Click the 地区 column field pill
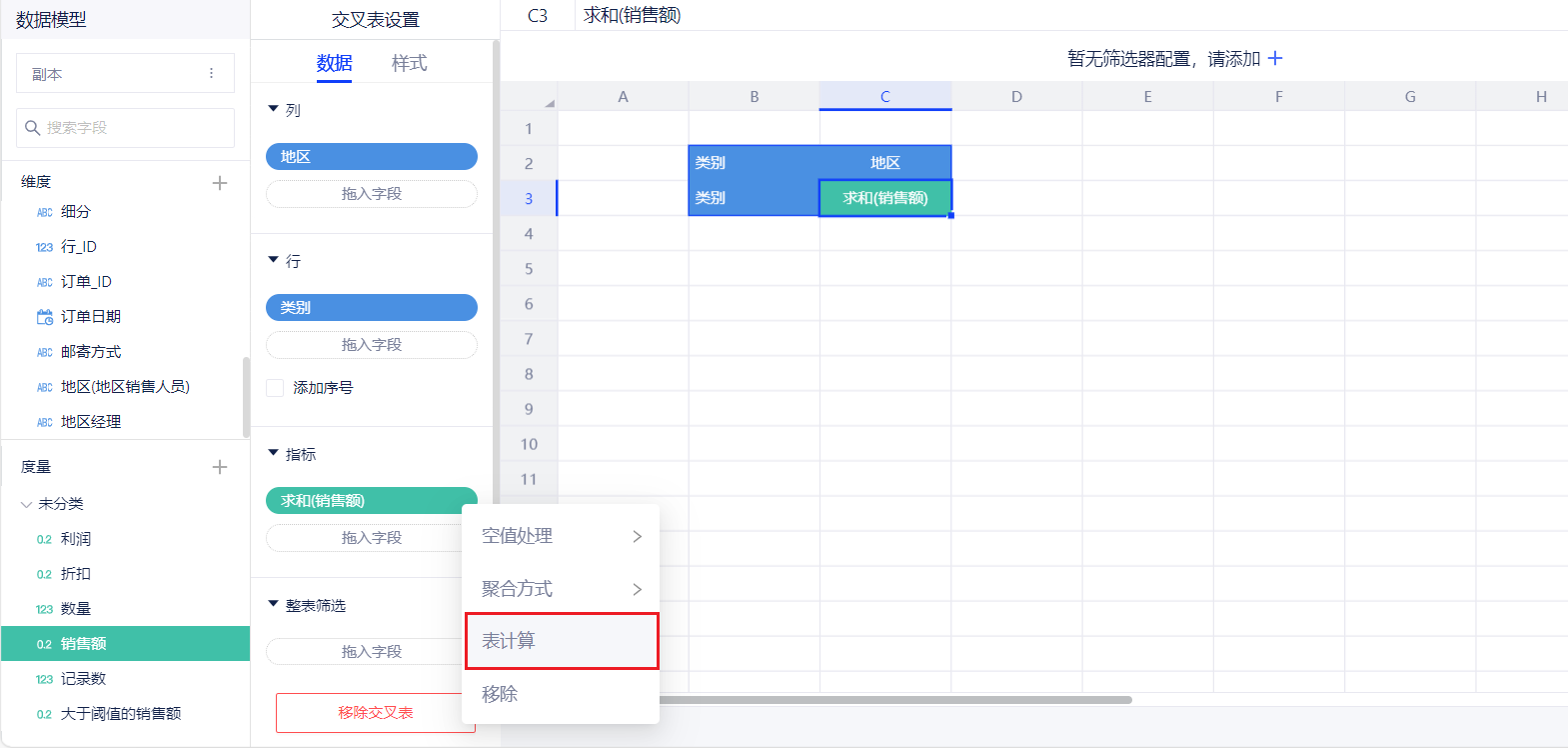 point(371,157)
